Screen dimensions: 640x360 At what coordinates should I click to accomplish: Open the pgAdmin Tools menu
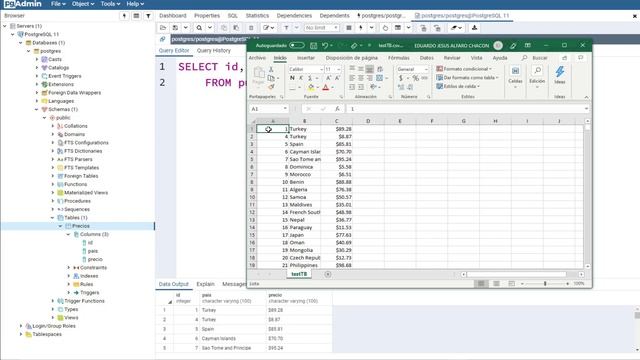(x=110, y=4)
